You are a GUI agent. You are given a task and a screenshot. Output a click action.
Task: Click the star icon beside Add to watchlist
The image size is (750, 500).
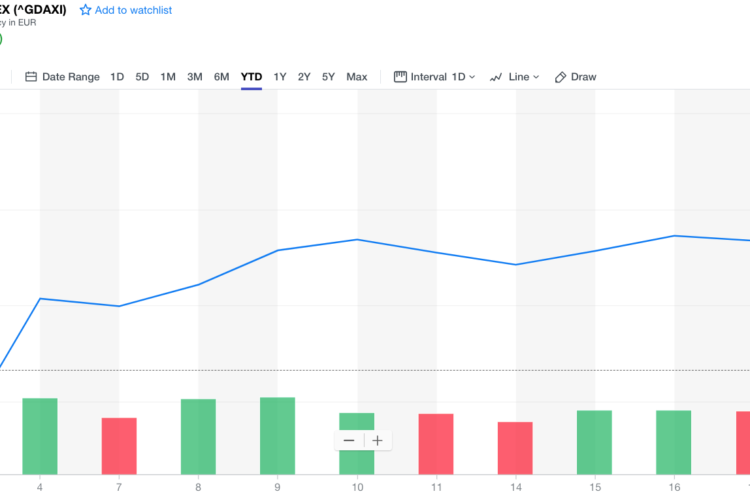coord(85,10)
